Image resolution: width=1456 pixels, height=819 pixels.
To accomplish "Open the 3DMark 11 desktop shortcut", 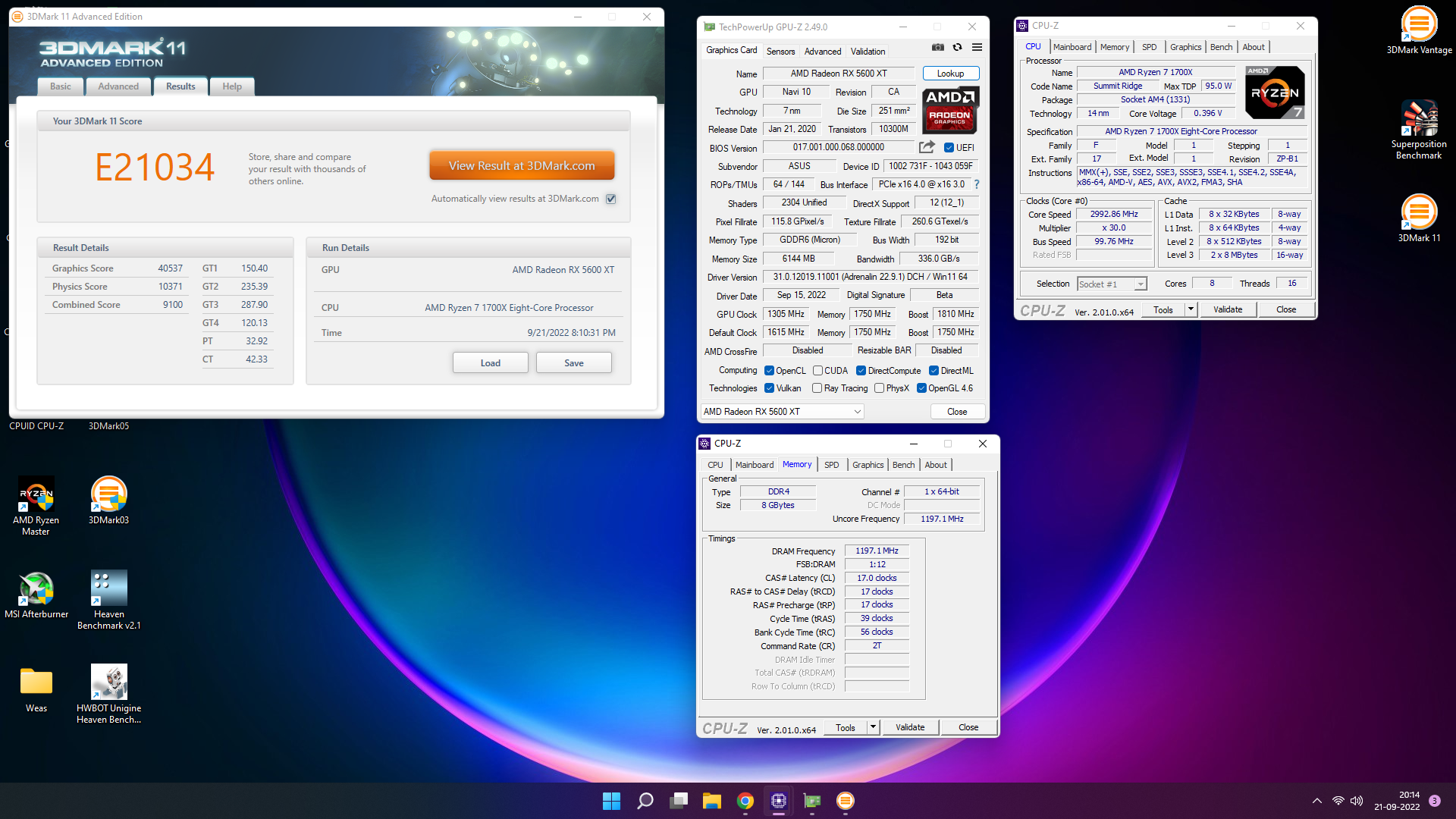I will point(1419,218).
